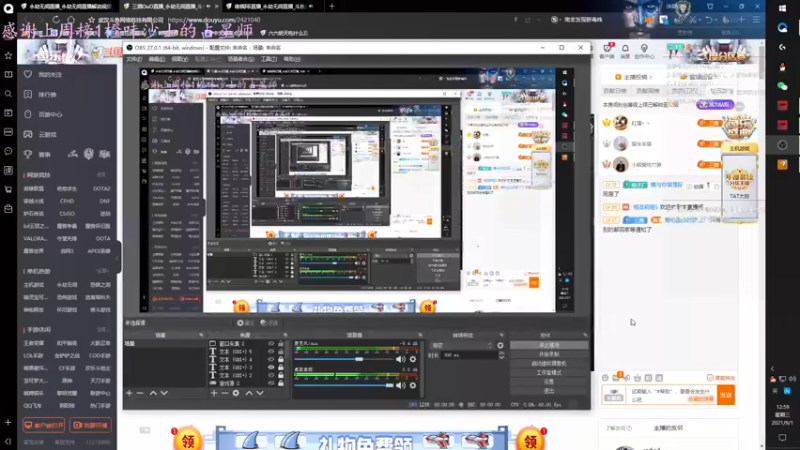
Task: Pop out the Audio Mixer dock using its header icon
Action: coord(420,335)
